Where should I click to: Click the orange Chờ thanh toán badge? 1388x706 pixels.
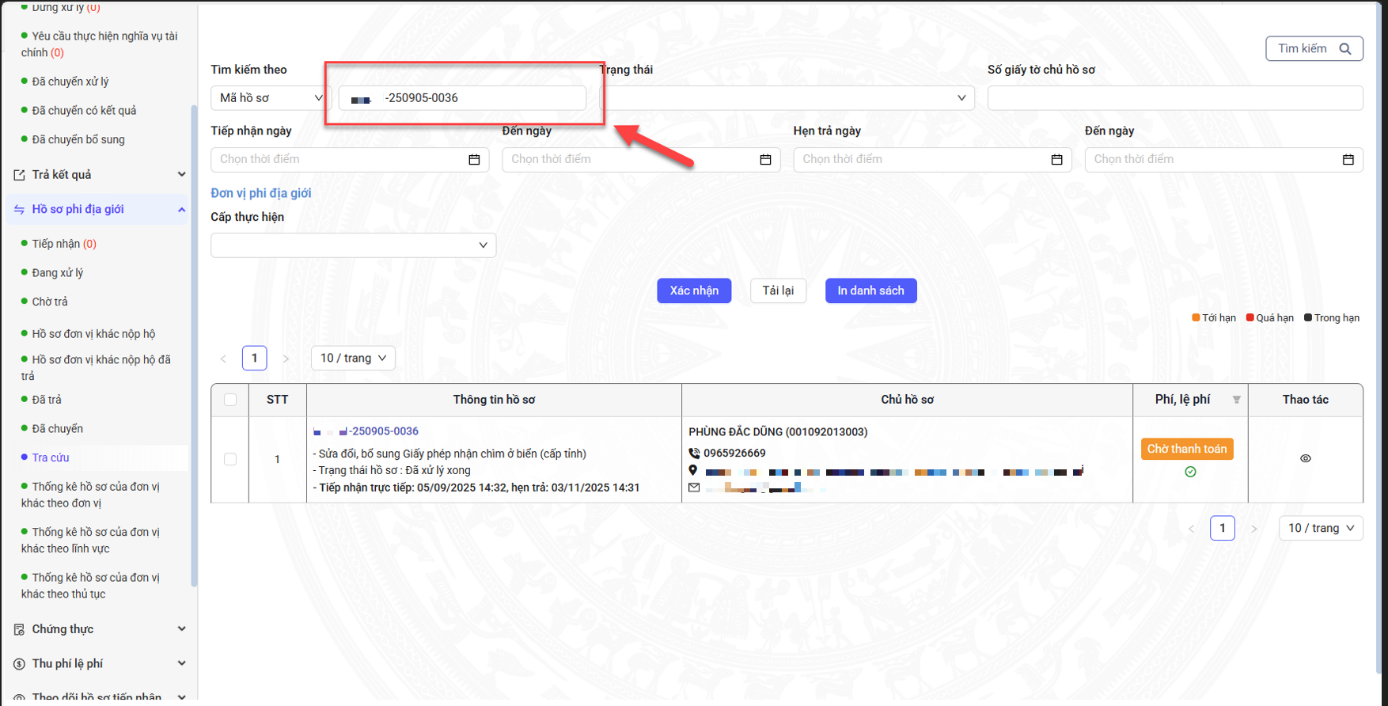[1187, 449]
